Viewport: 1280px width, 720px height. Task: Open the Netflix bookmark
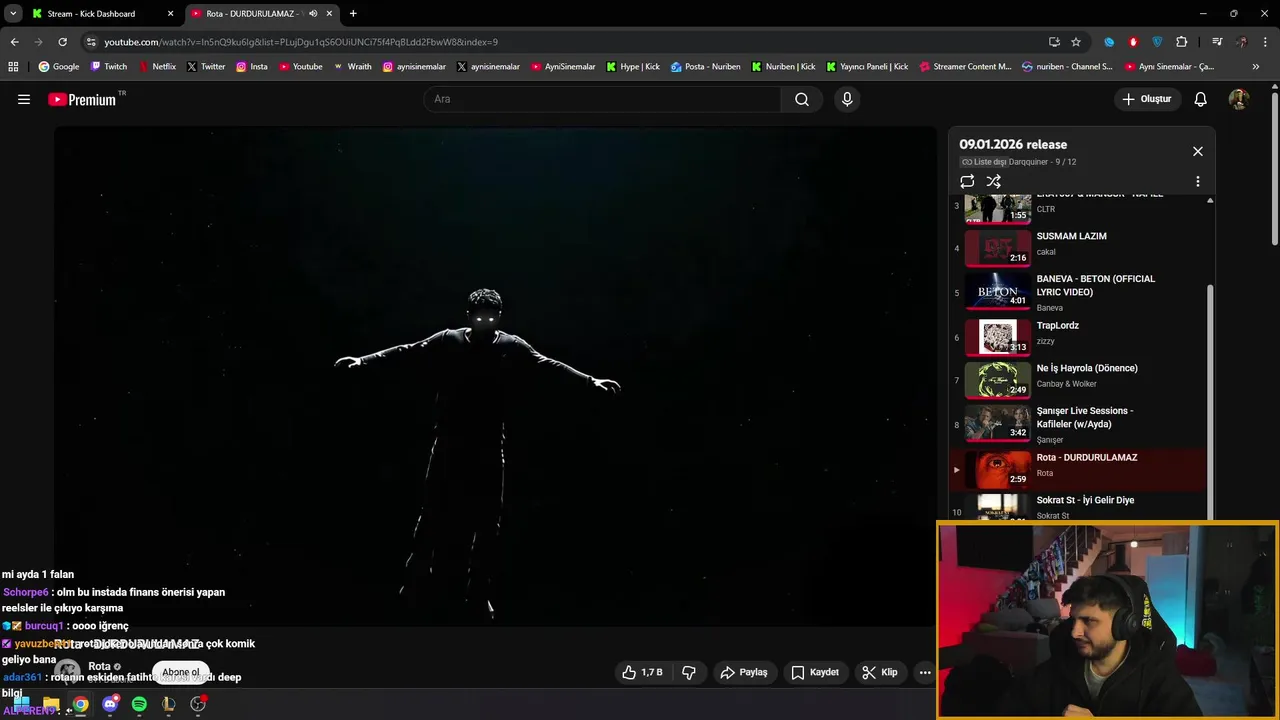click(157, 67)
